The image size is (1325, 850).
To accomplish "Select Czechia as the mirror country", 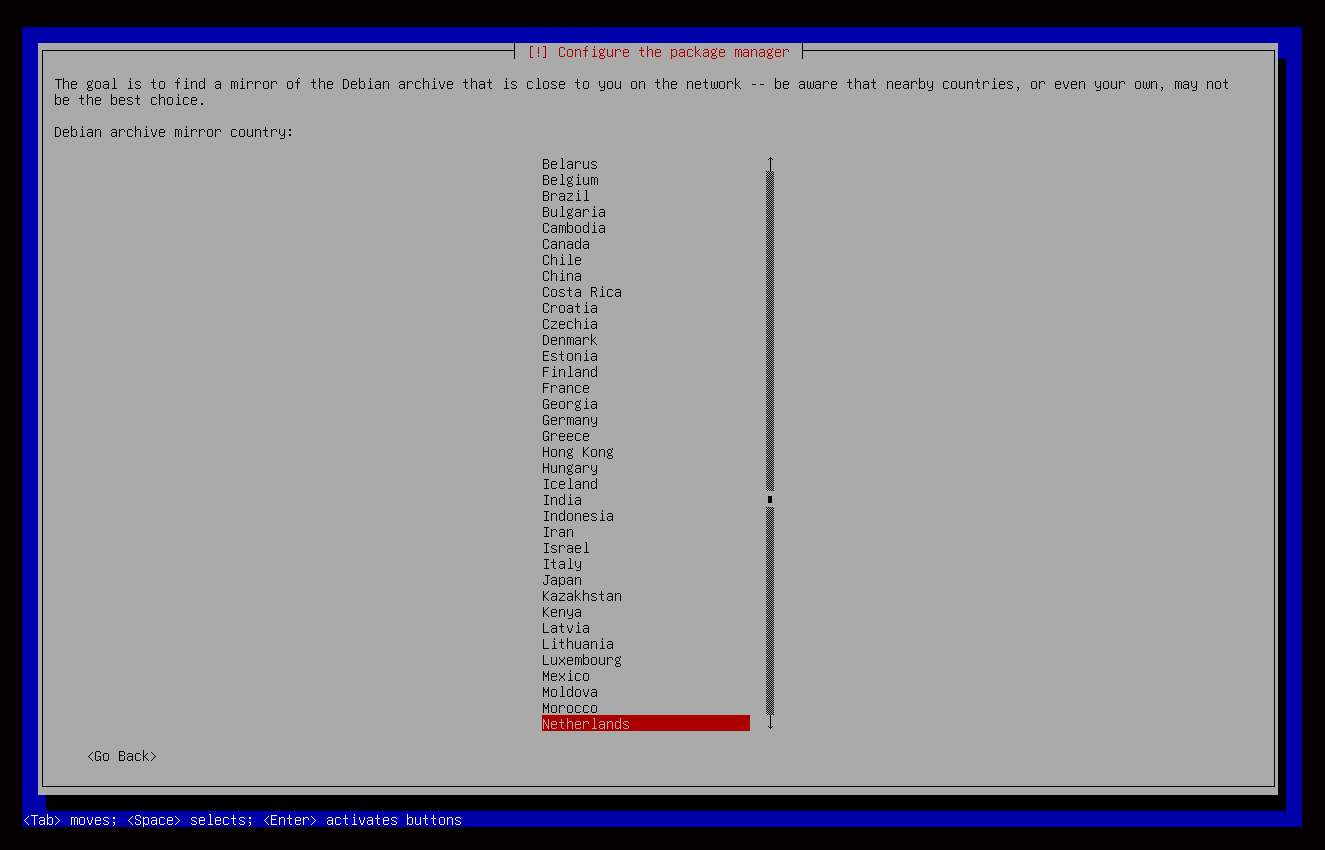I will pyautogui.click(x=570, y=324).
